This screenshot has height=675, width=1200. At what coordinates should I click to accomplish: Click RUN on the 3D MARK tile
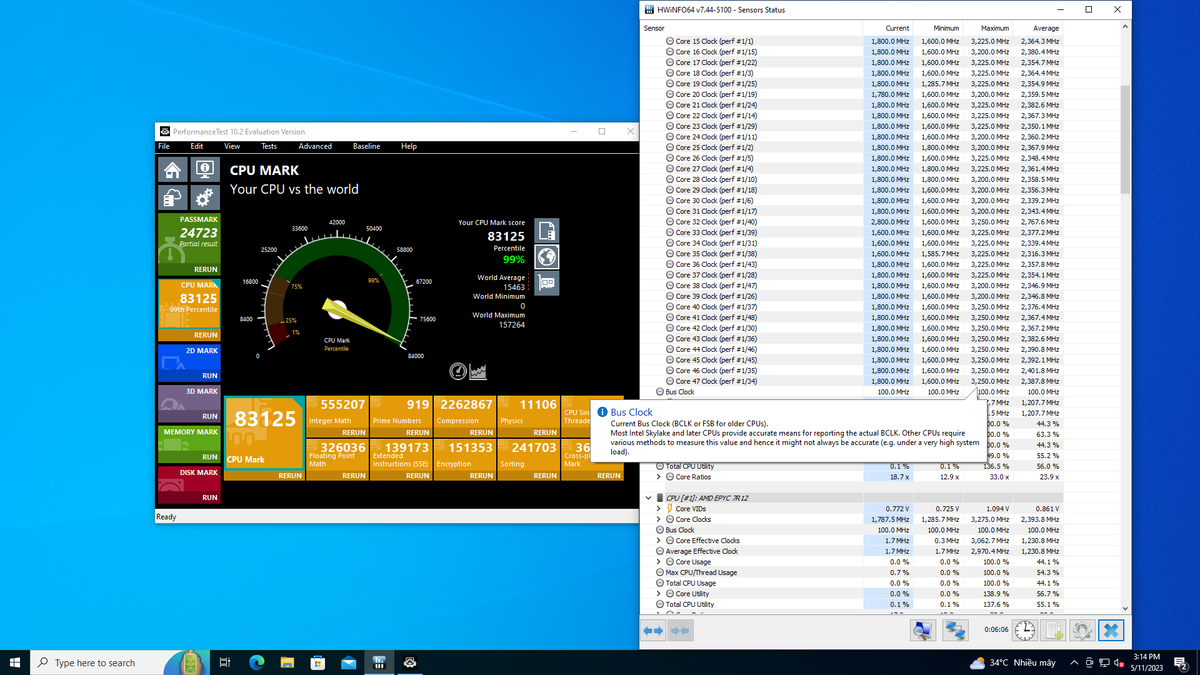coord(210,416)
